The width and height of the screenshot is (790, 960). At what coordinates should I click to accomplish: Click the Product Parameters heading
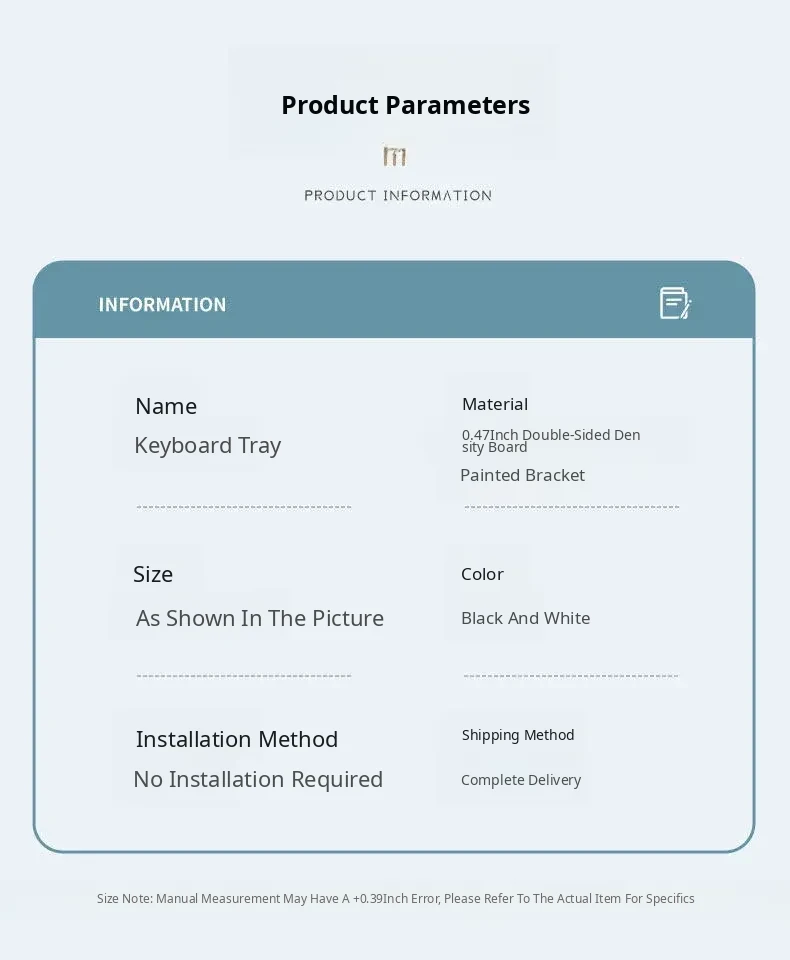tap(405, 105)
